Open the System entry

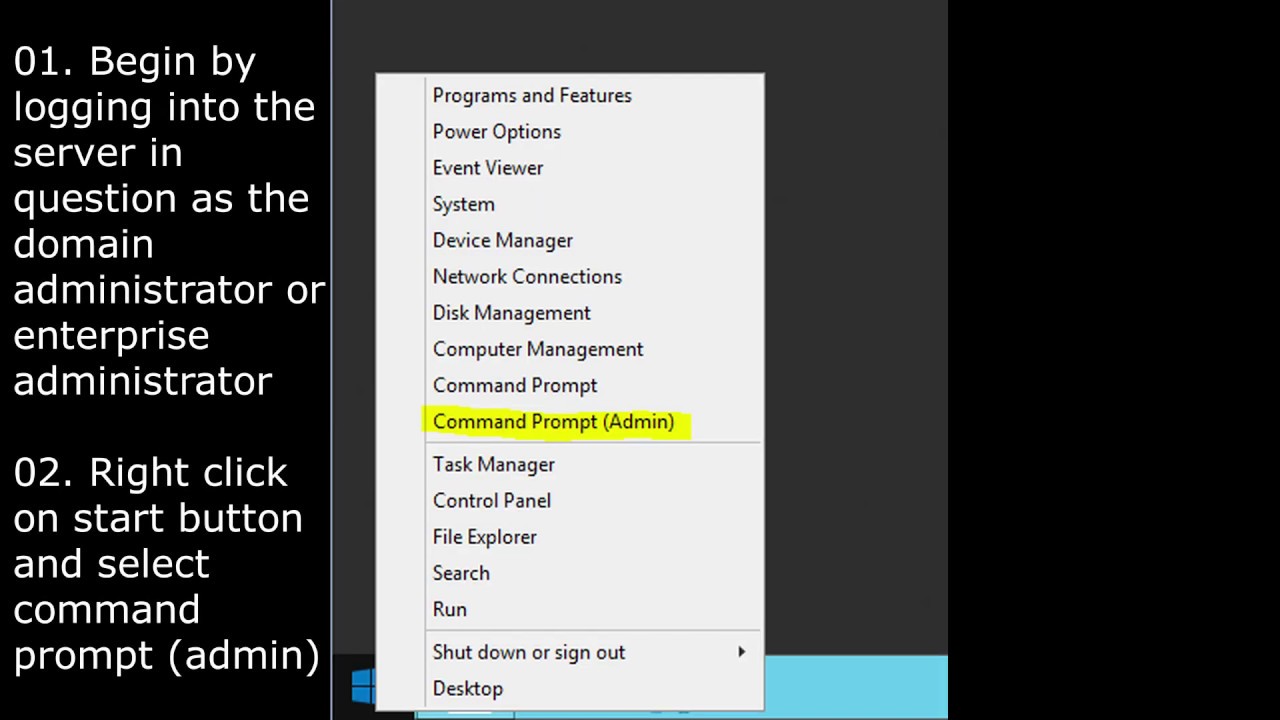pyautogui.click(x=463, y=204)
